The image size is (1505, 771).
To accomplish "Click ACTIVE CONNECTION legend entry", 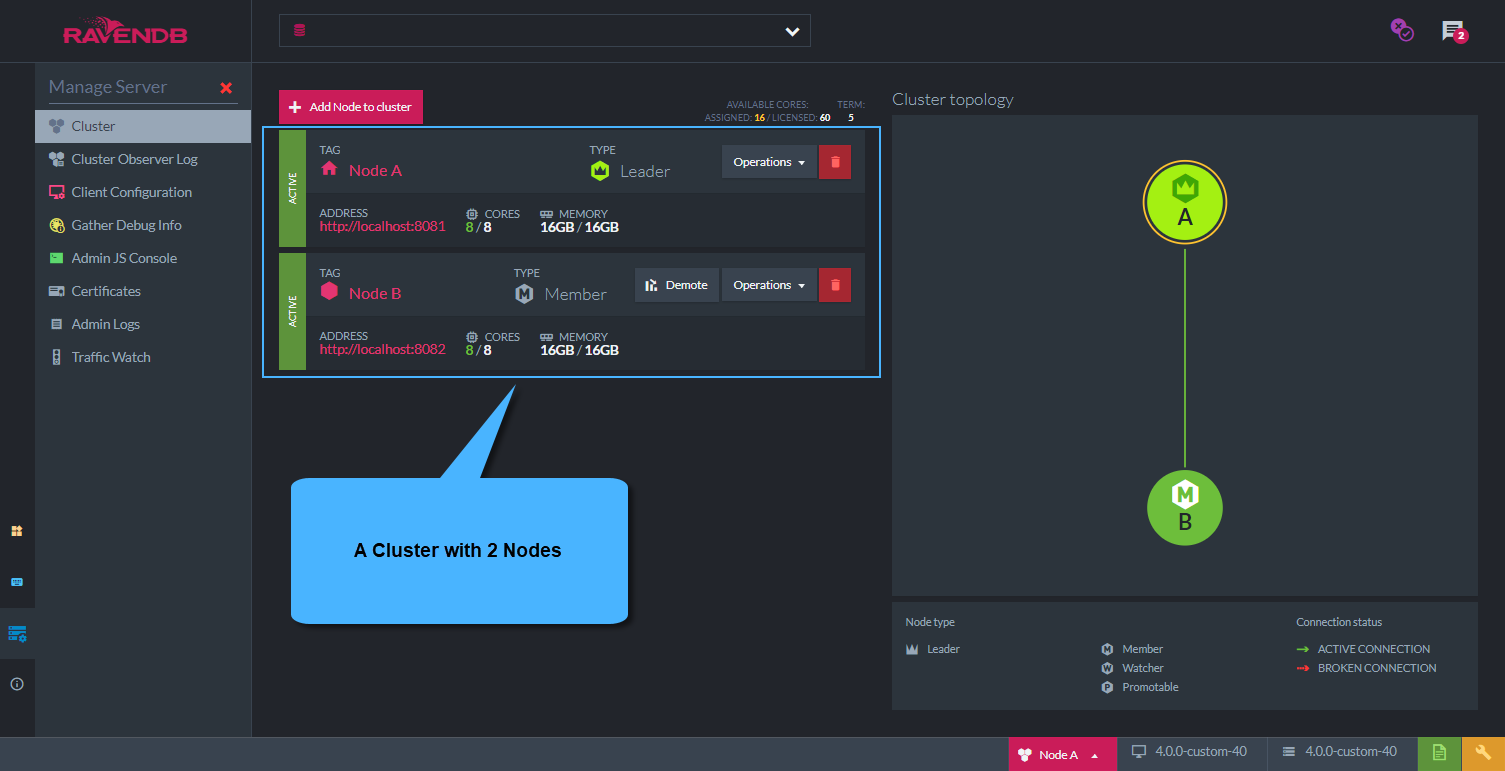I will pyautogui.click(x=1363, y=649).
